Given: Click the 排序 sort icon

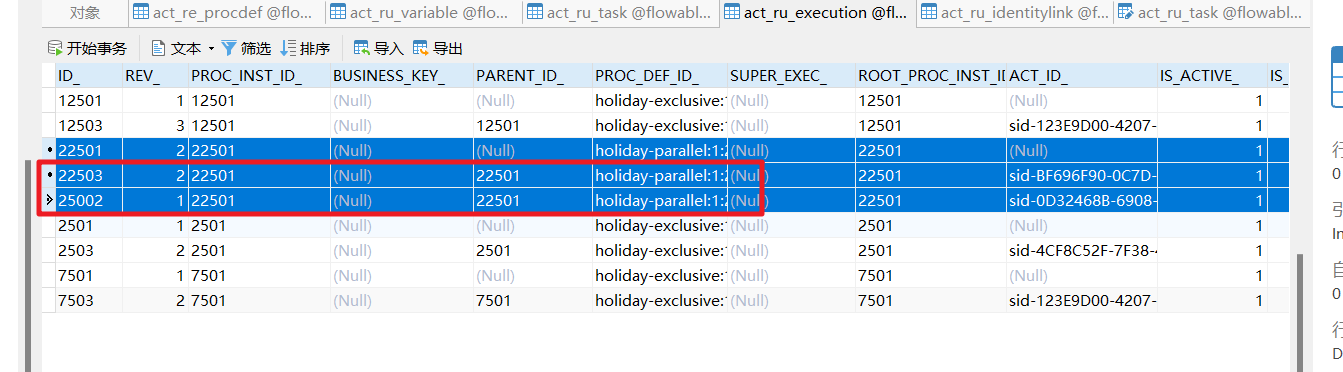Looking at the screenshot, I should click(x=288, y=48).
